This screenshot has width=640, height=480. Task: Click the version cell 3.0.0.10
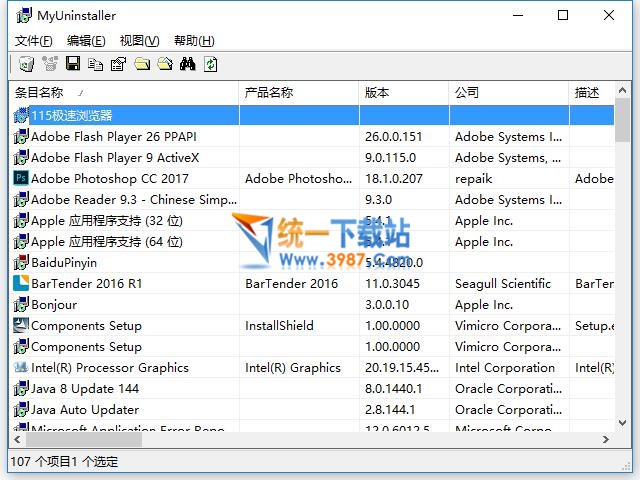click(x=387, y=304)
